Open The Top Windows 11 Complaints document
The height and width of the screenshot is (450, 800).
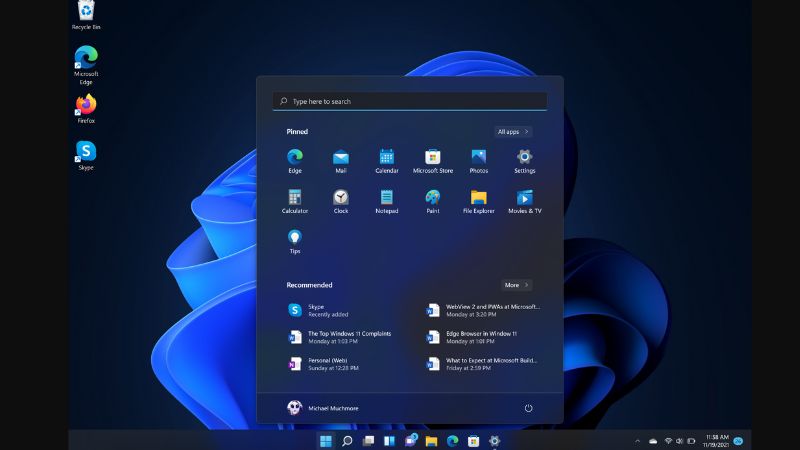click(342, 337)
